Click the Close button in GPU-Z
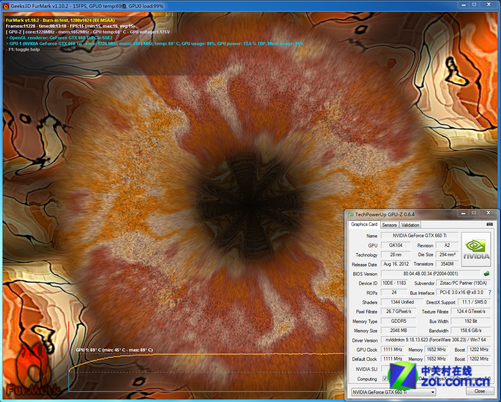 (480, 391)
